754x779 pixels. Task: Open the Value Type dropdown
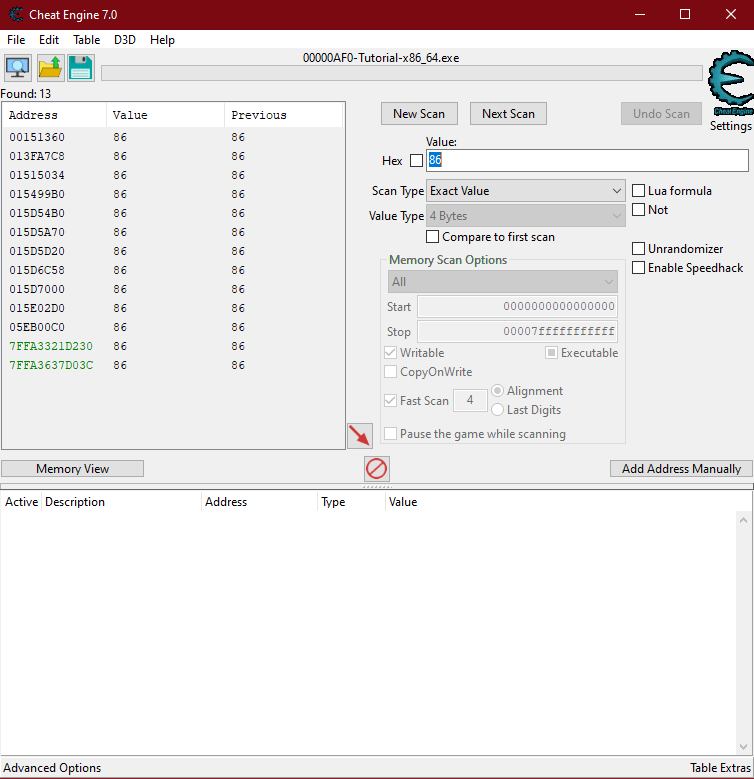tap(526, 216)
